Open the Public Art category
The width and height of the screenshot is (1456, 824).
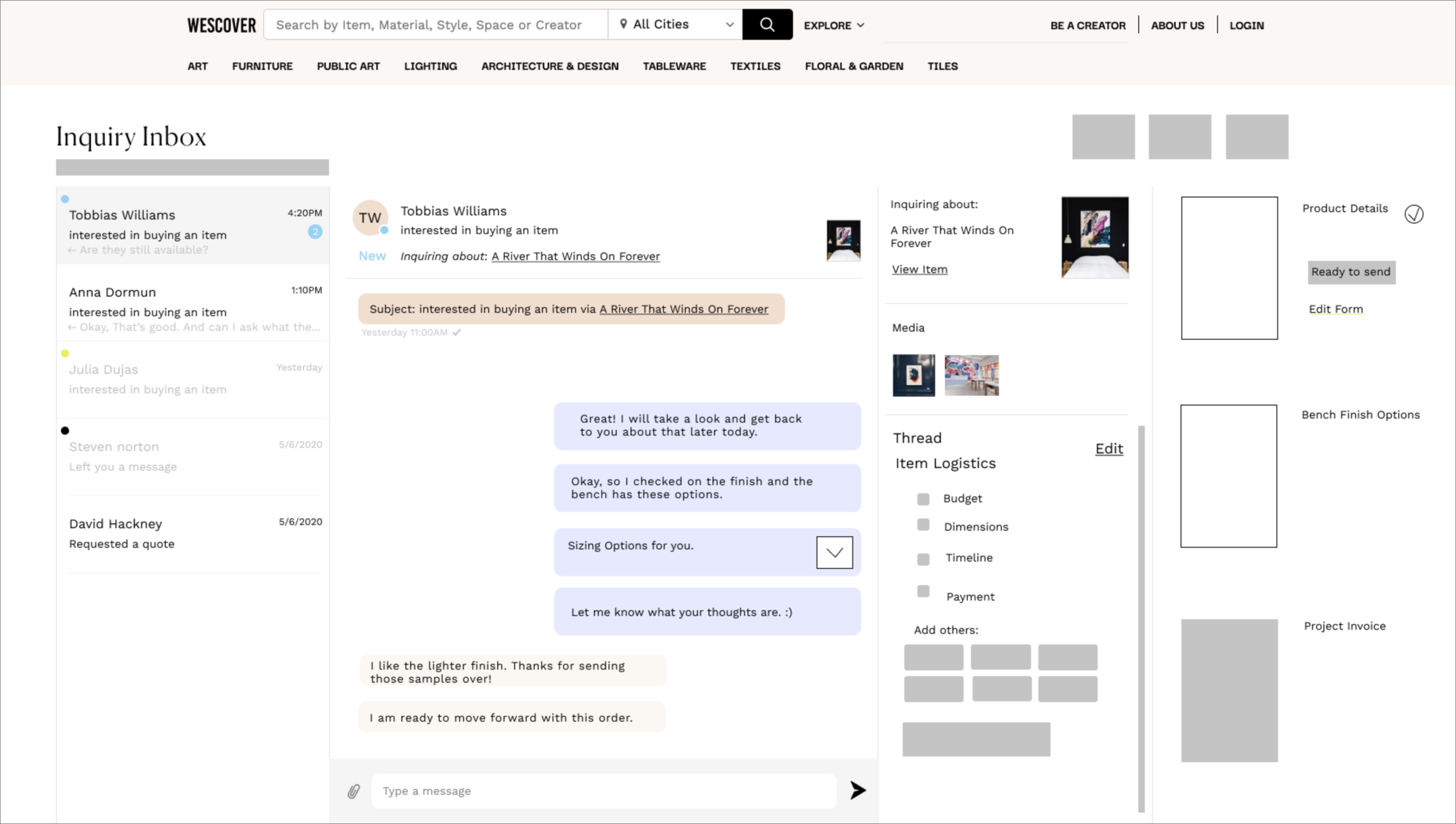pos(348,66)
